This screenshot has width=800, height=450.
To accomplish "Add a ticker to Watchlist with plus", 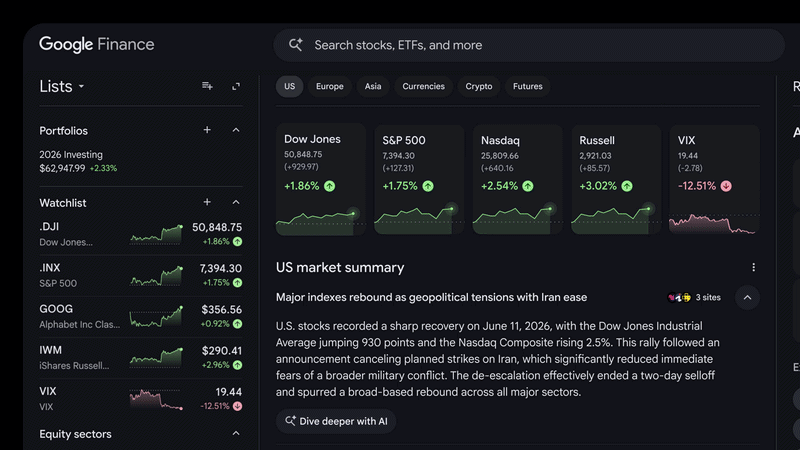I will pos(207,202).
